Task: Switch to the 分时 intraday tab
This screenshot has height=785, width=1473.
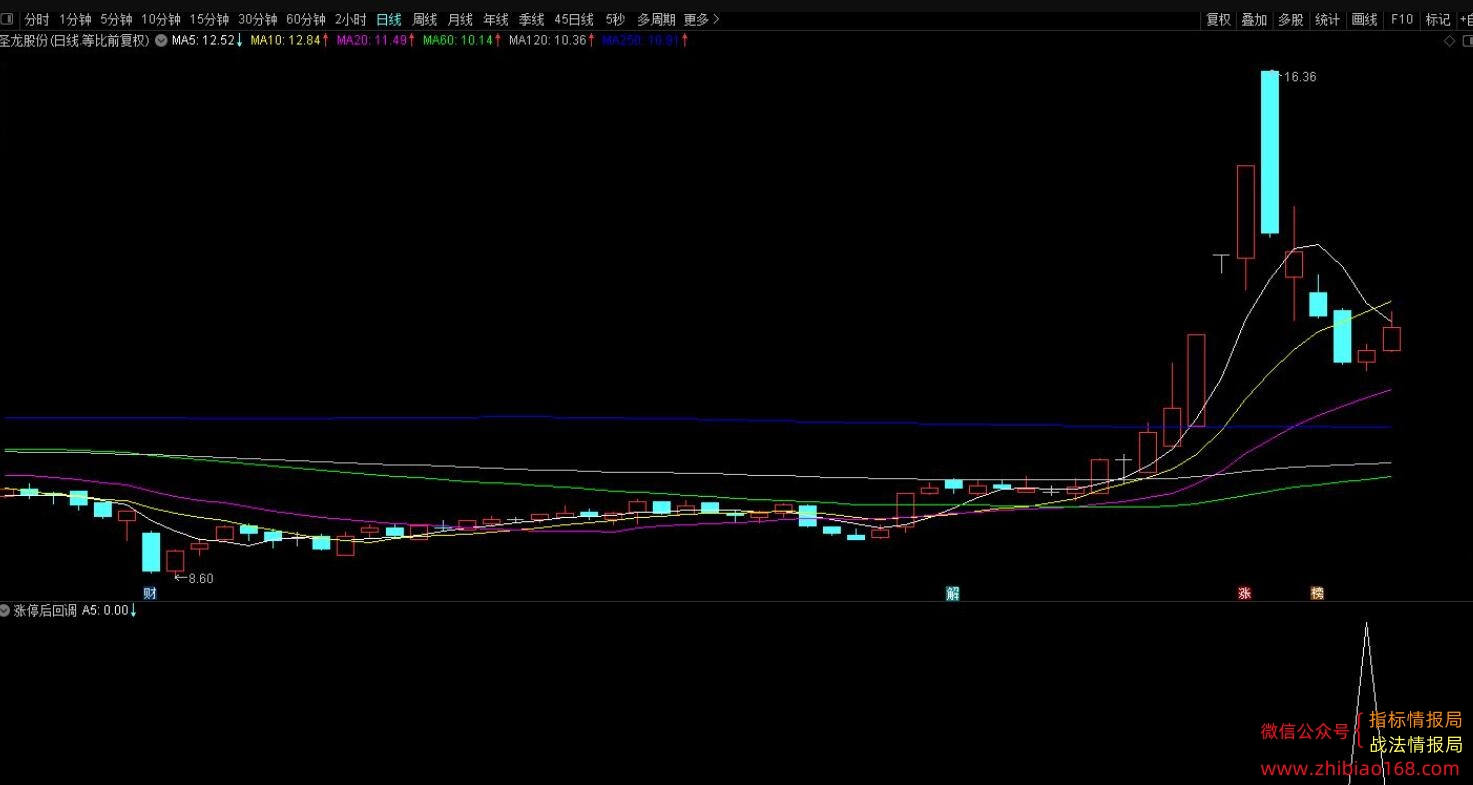Action: pos(36,19)
